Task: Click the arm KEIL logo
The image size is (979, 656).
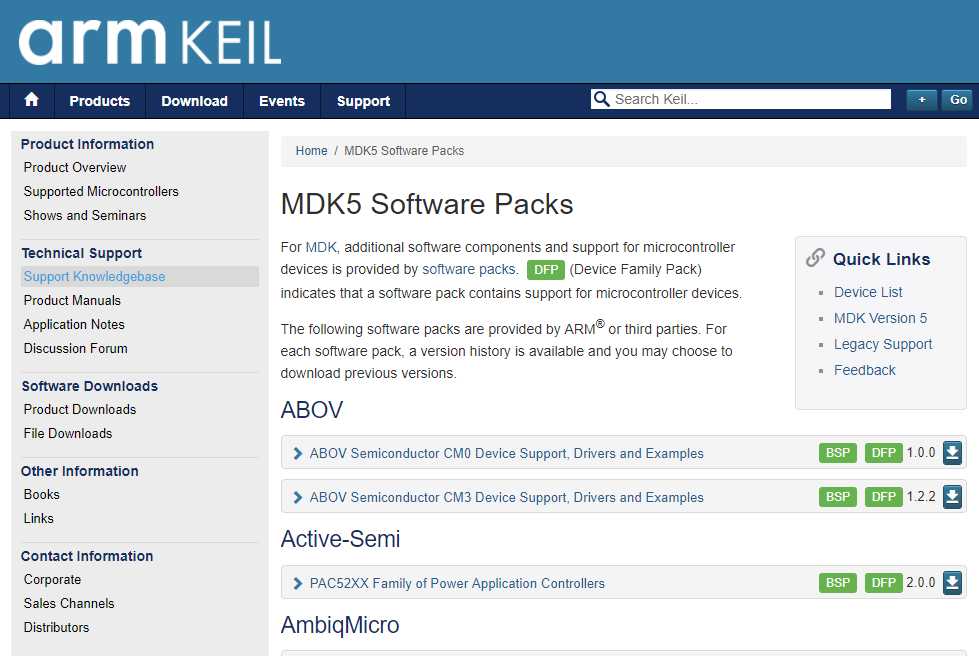Action: click(150, 42)
